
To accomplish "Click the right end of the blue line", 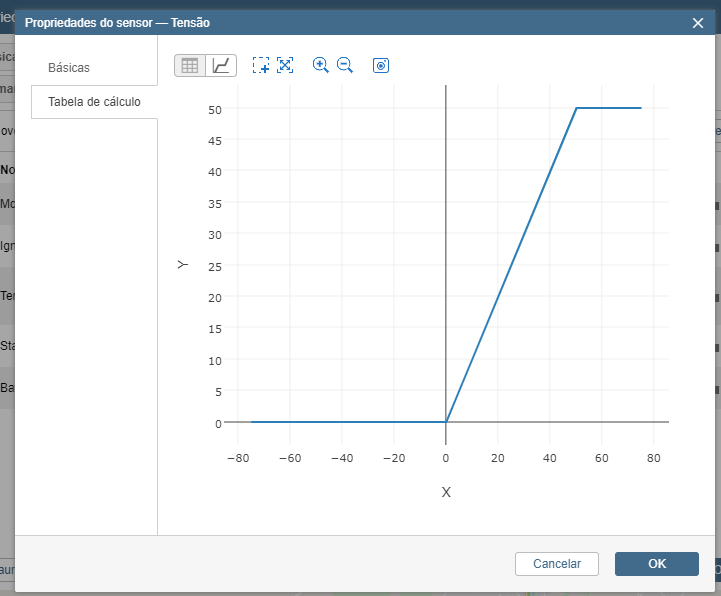I will click(640, 108).
